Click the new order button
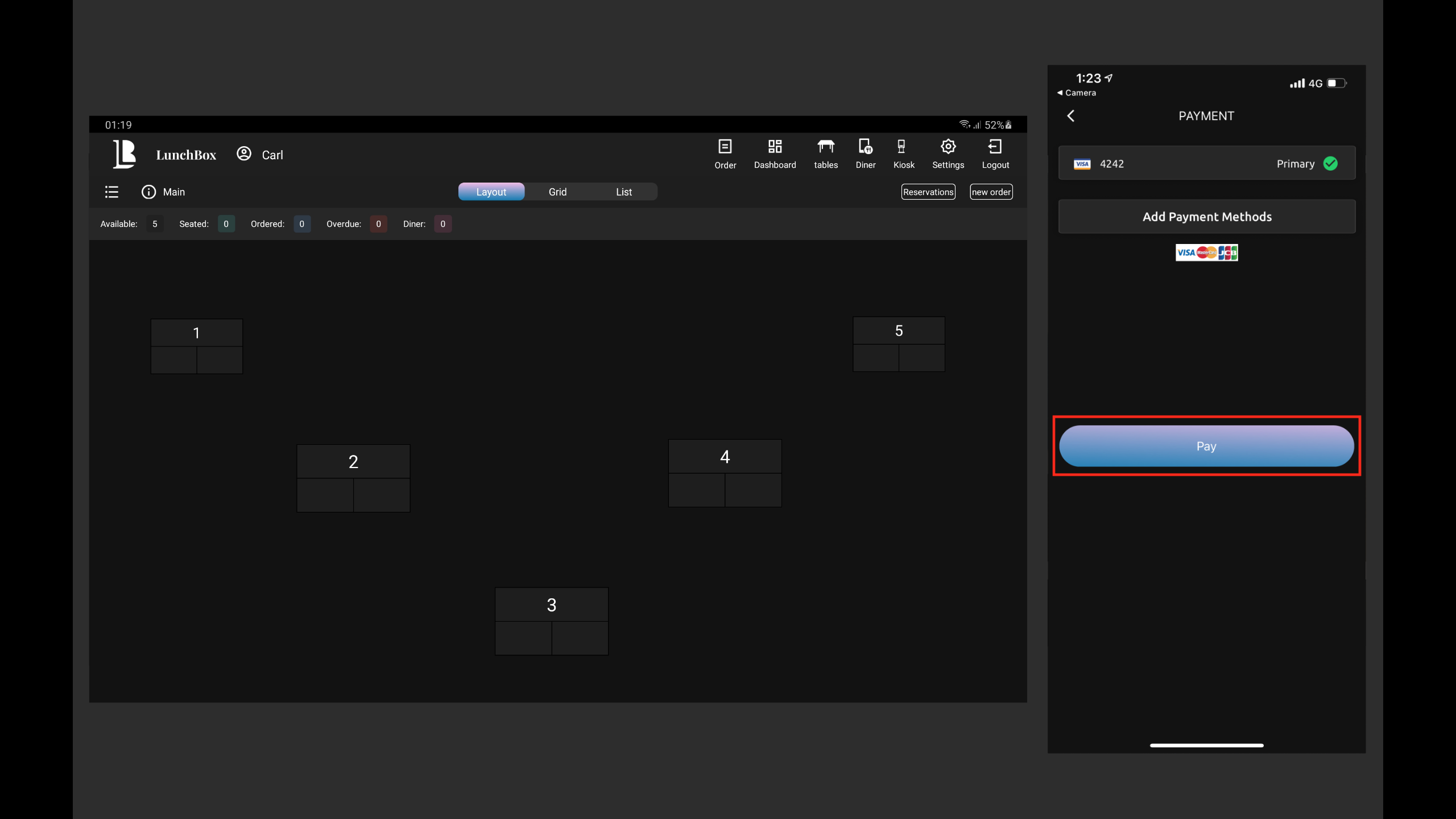1456x819 pixels. [x=991, y=192]
